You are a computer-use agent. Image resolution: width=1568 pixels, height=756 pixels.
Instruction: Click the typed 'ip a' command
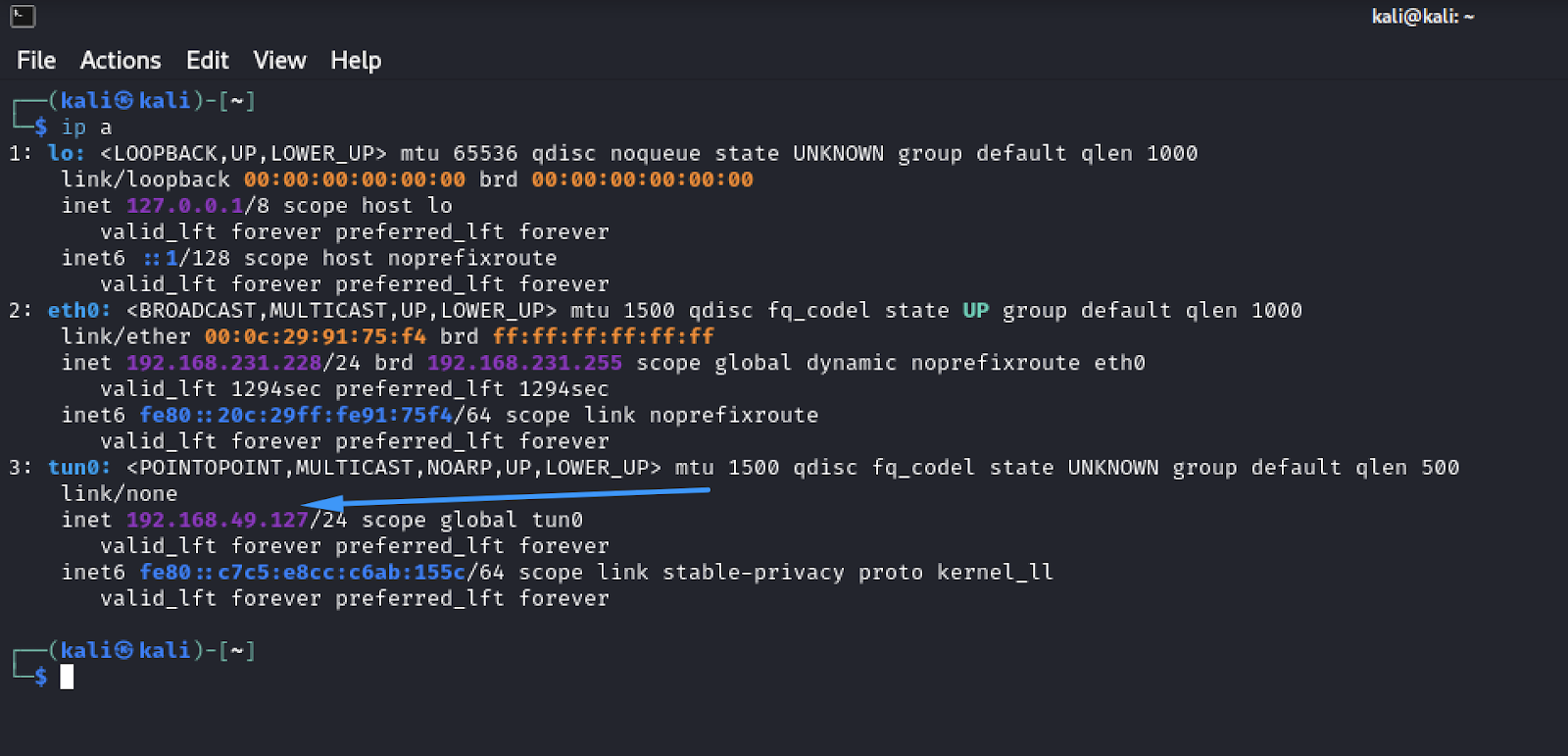coord(86,127)
